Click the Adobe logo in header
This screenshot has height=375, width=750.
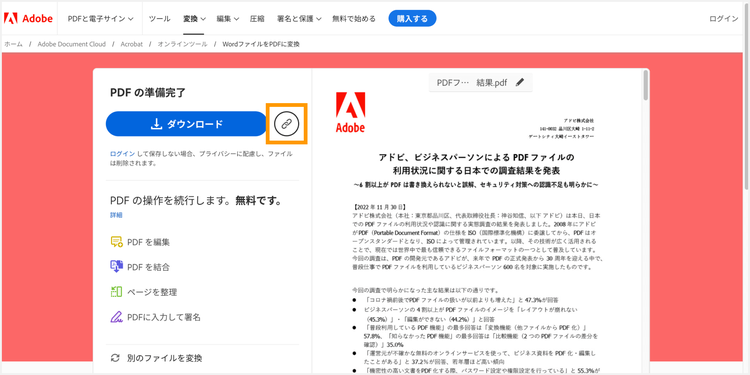point(28,19)
